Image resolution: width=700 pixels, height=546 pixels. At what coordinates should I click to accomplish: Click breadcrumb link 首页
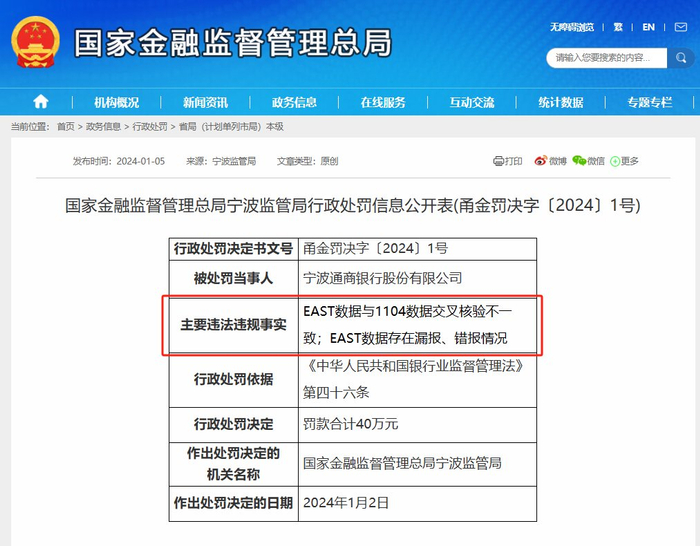[x=66, y=127]
